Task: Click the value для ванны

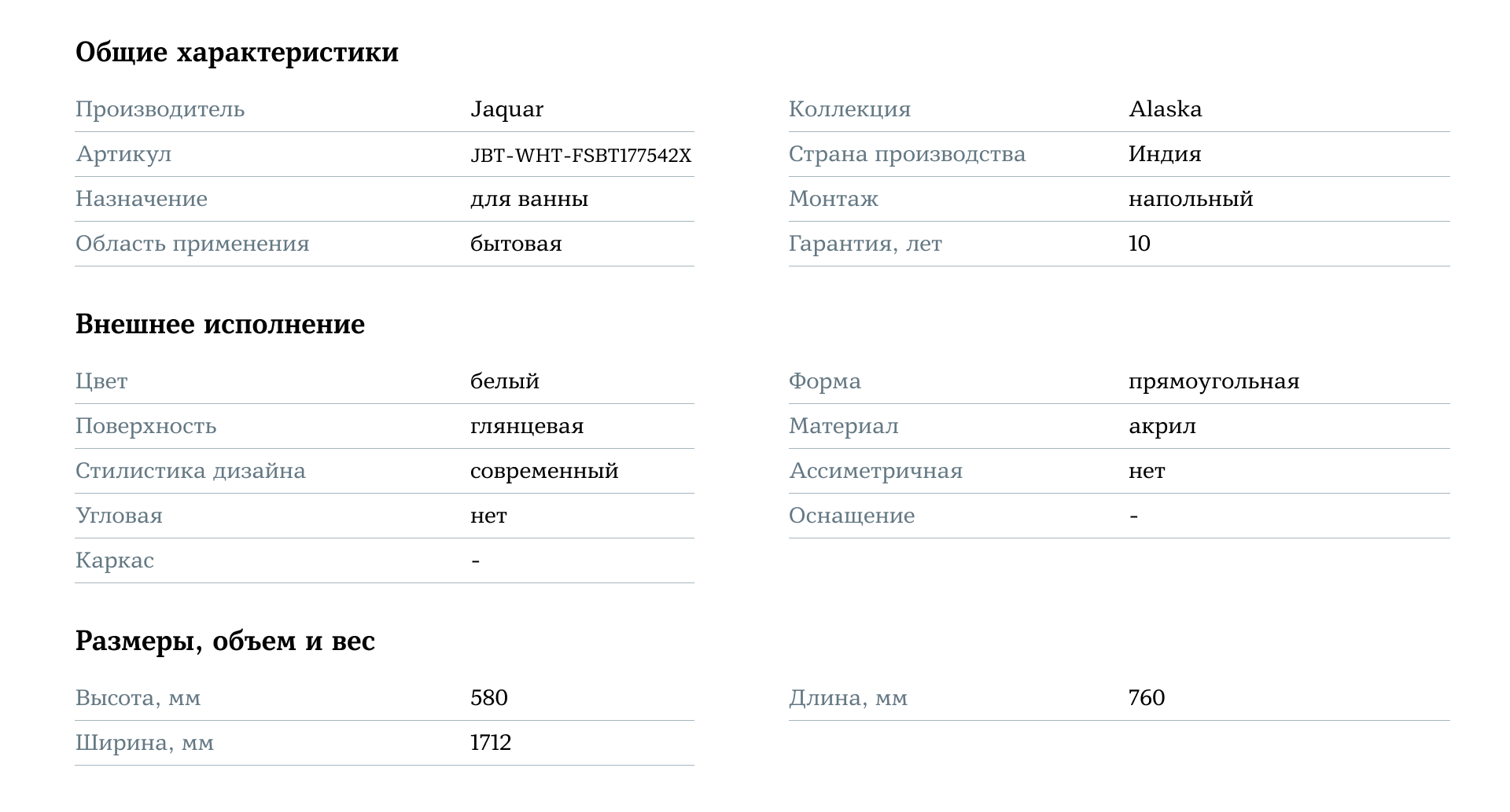Action: coord(529,199)
